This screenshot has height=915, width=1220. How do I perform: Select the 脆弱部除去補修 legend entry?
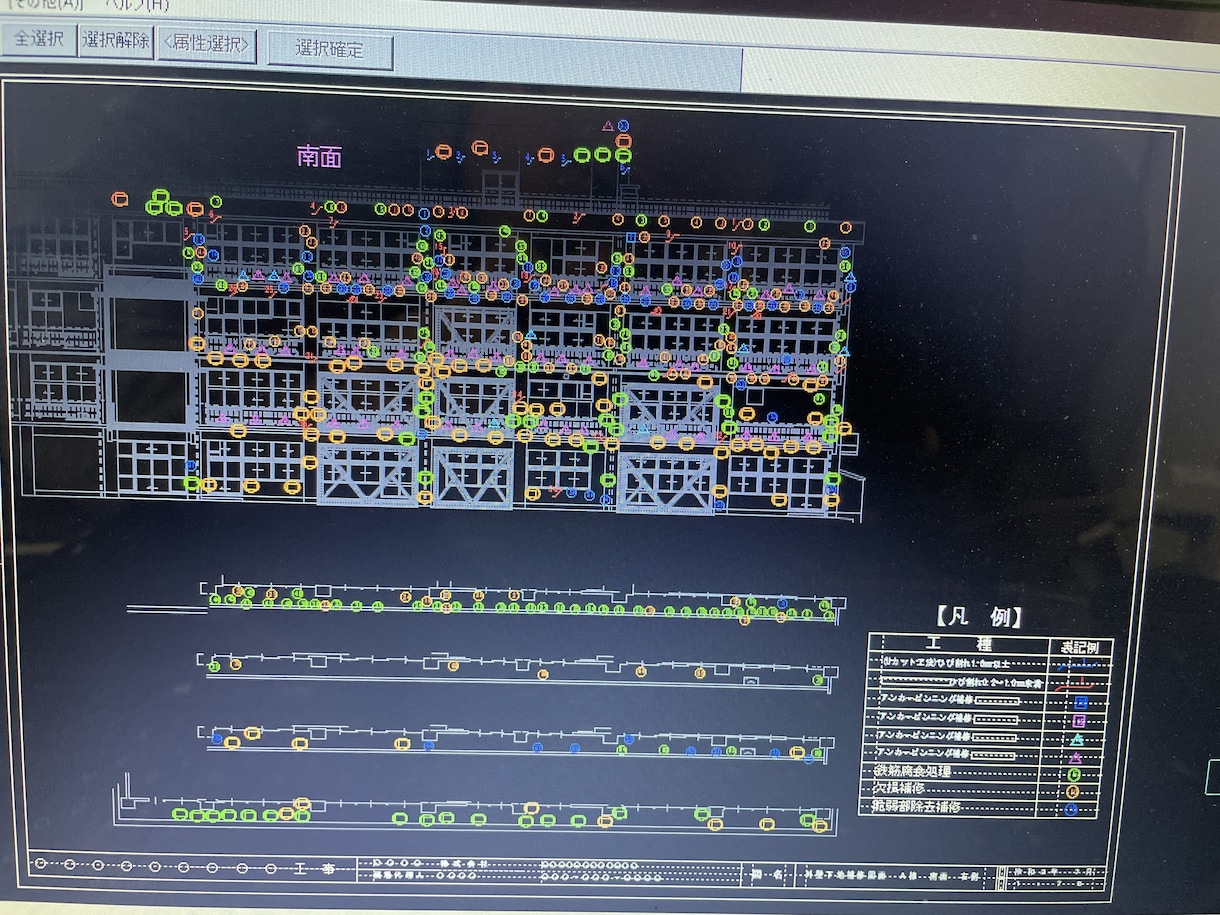point(918,806)
